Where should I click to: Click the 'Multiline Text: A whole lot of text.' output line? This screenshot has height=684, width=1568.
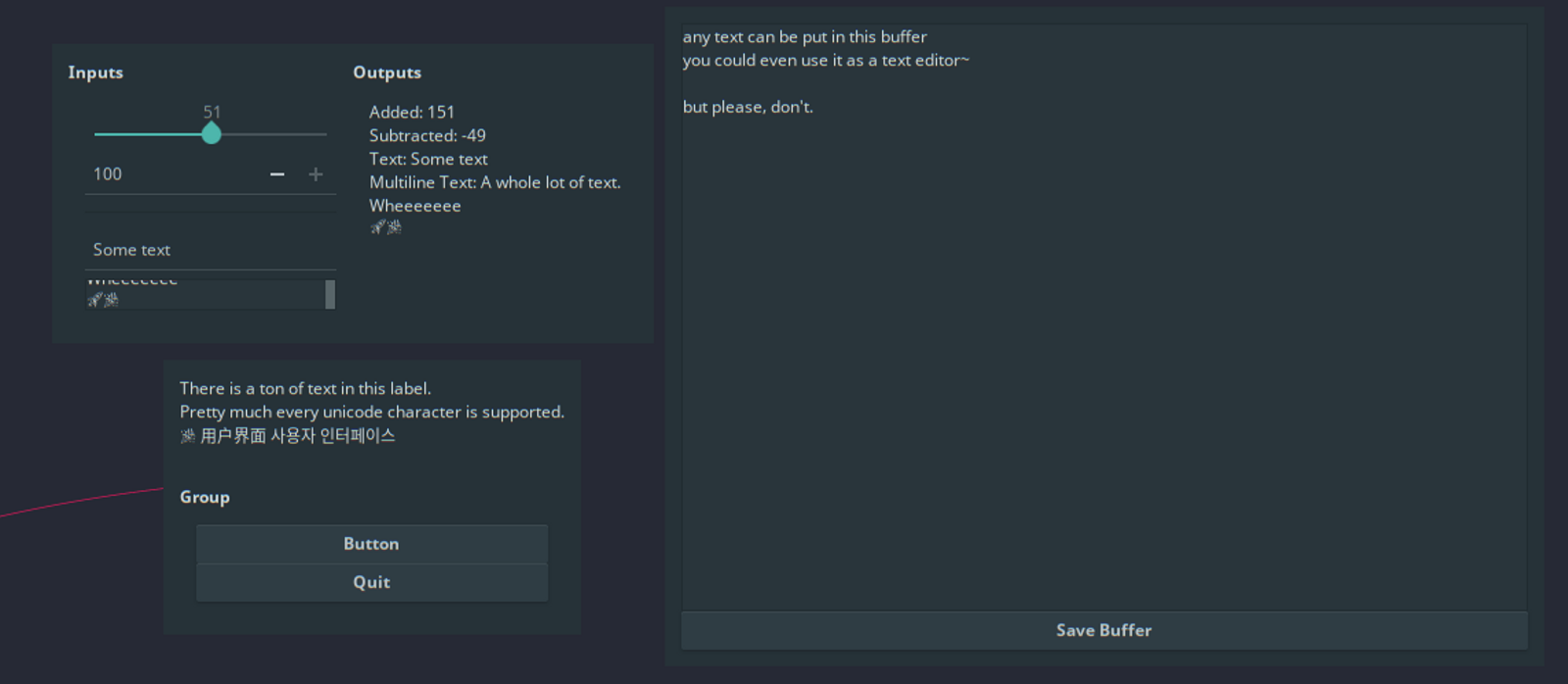click(494, 182)
